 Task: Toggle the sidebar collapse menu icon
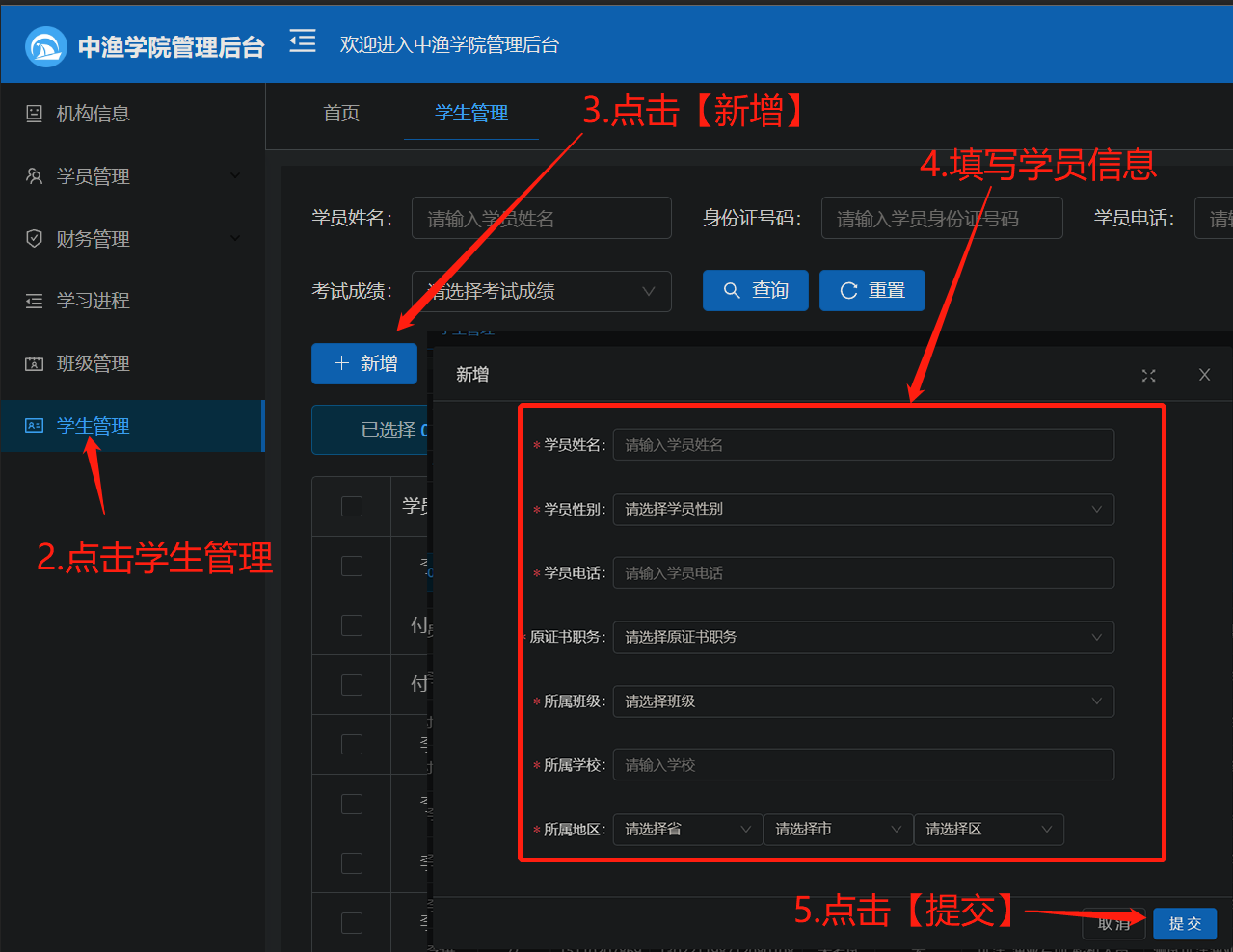point(303,41)
